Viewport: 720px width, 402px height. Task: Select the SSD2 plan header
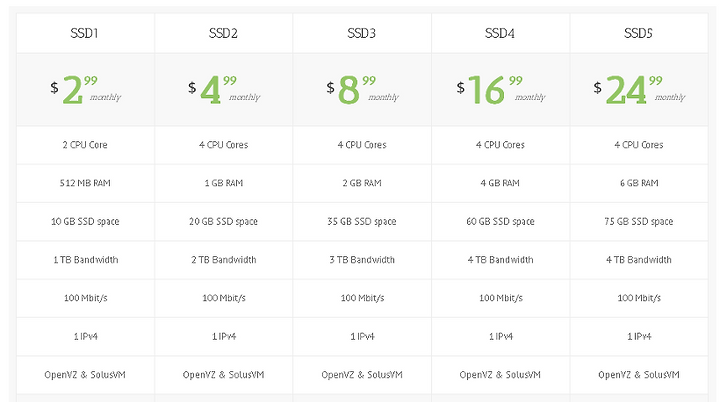pos(223,33)
